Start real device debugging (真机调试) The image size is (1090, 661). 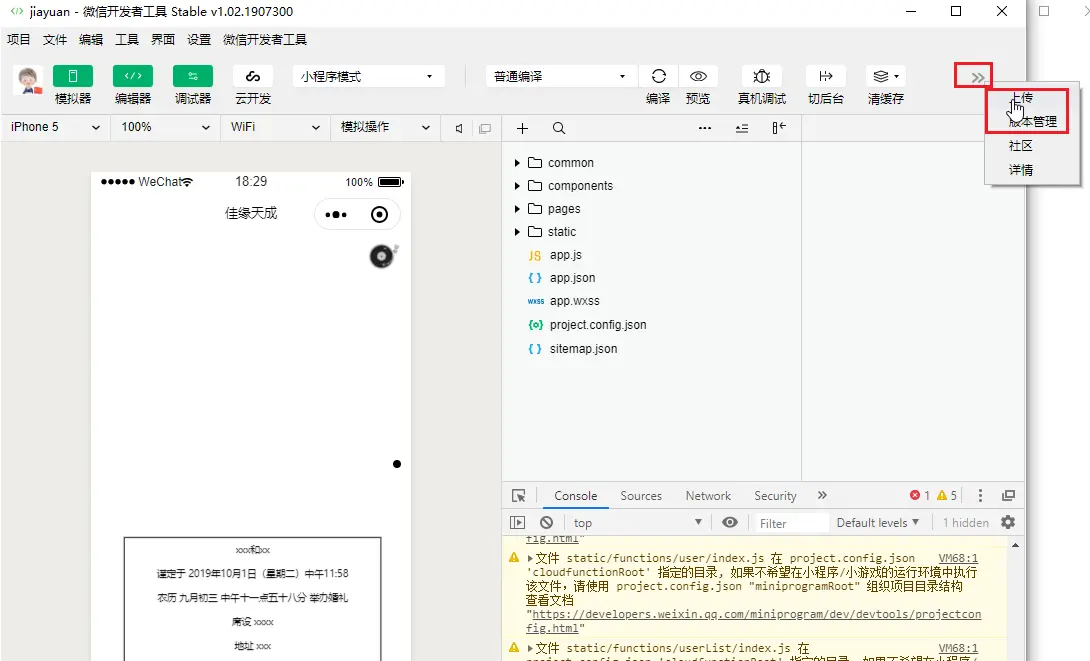762,76
